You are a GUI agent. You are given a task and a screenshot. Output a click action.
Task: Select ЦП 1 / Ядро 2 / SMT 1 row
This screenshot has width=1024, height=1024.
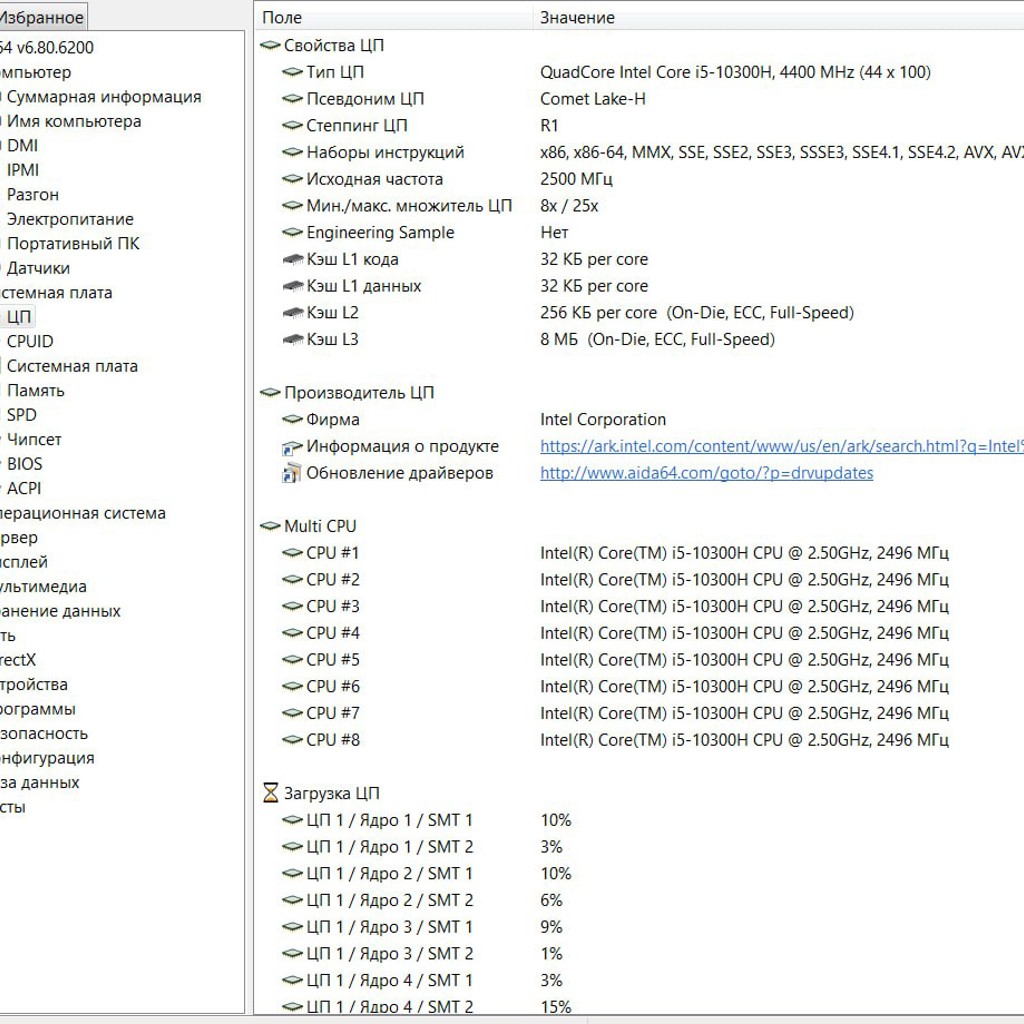(390, 873)
